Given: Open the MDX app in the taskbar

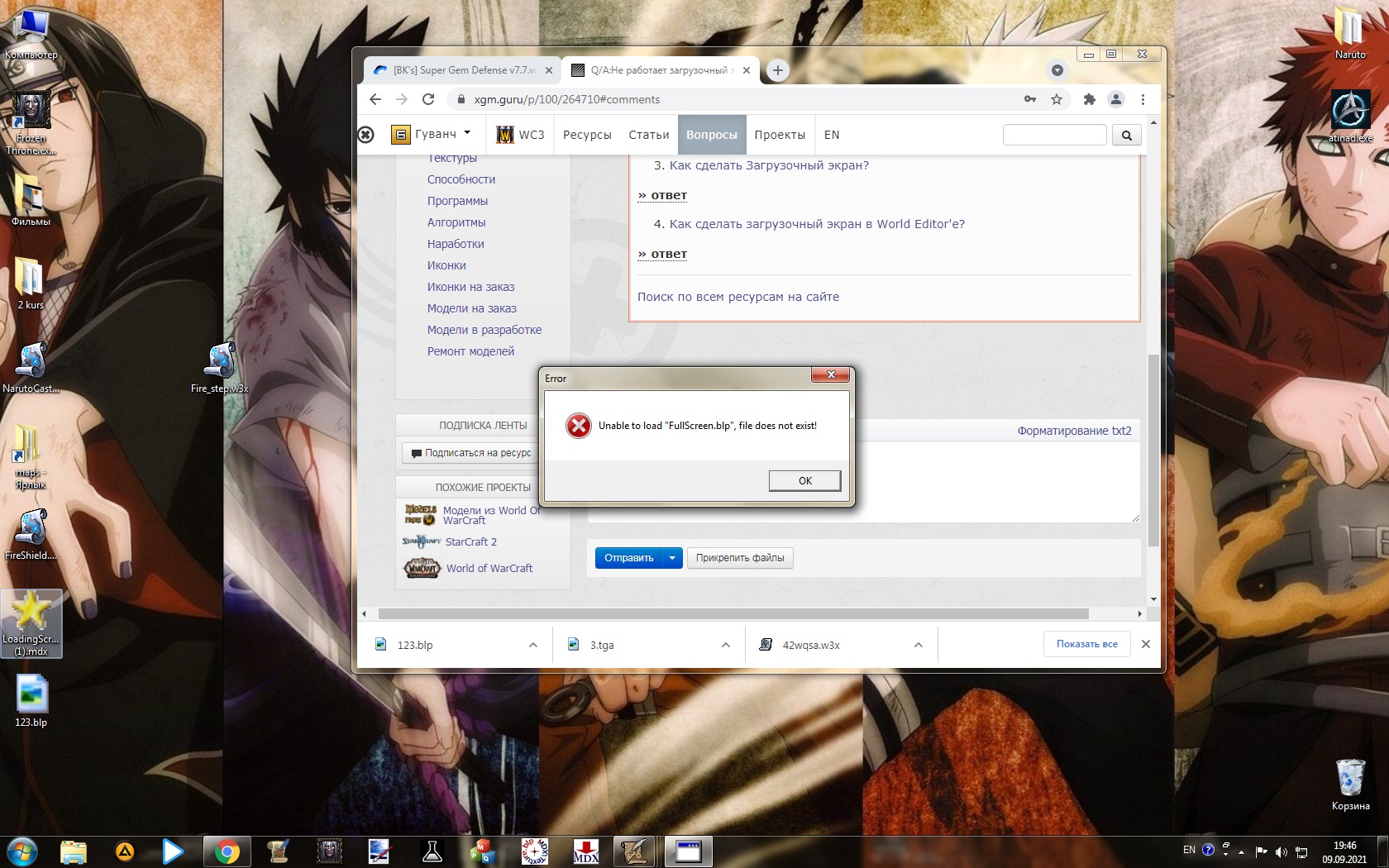Looking at the screenshot, I should 586,851.
